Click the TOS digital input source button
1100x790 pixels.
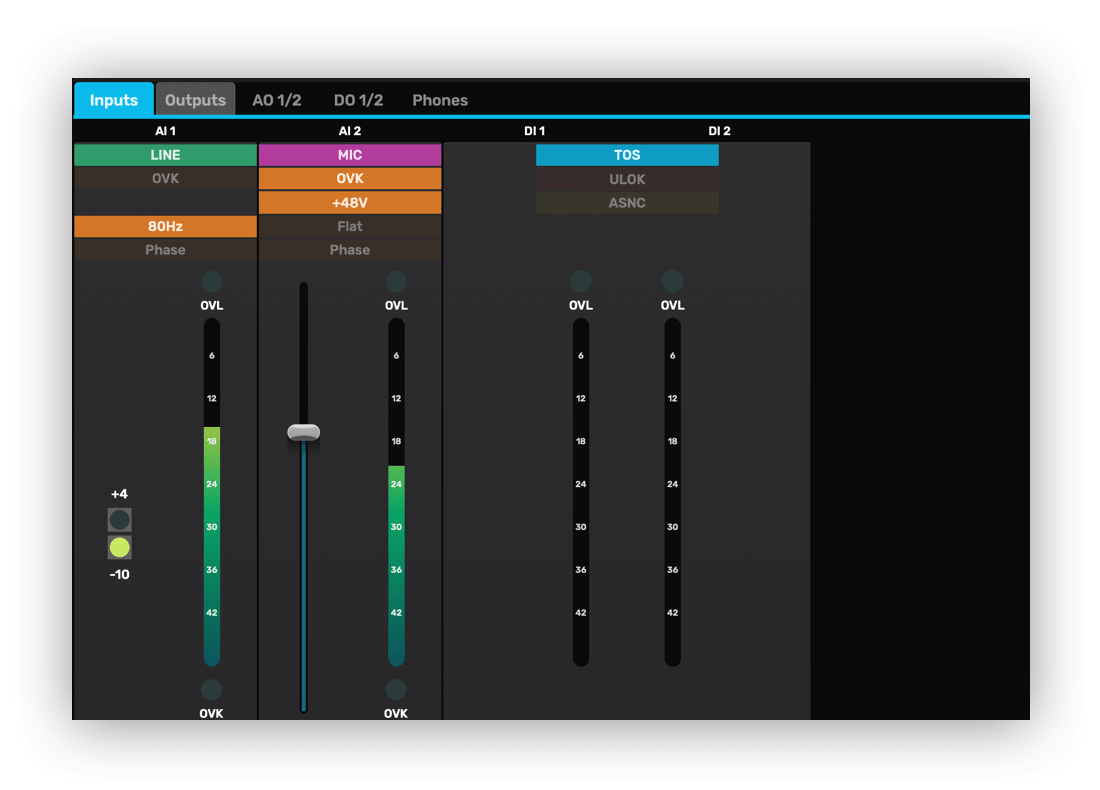(x=627, y=155)
